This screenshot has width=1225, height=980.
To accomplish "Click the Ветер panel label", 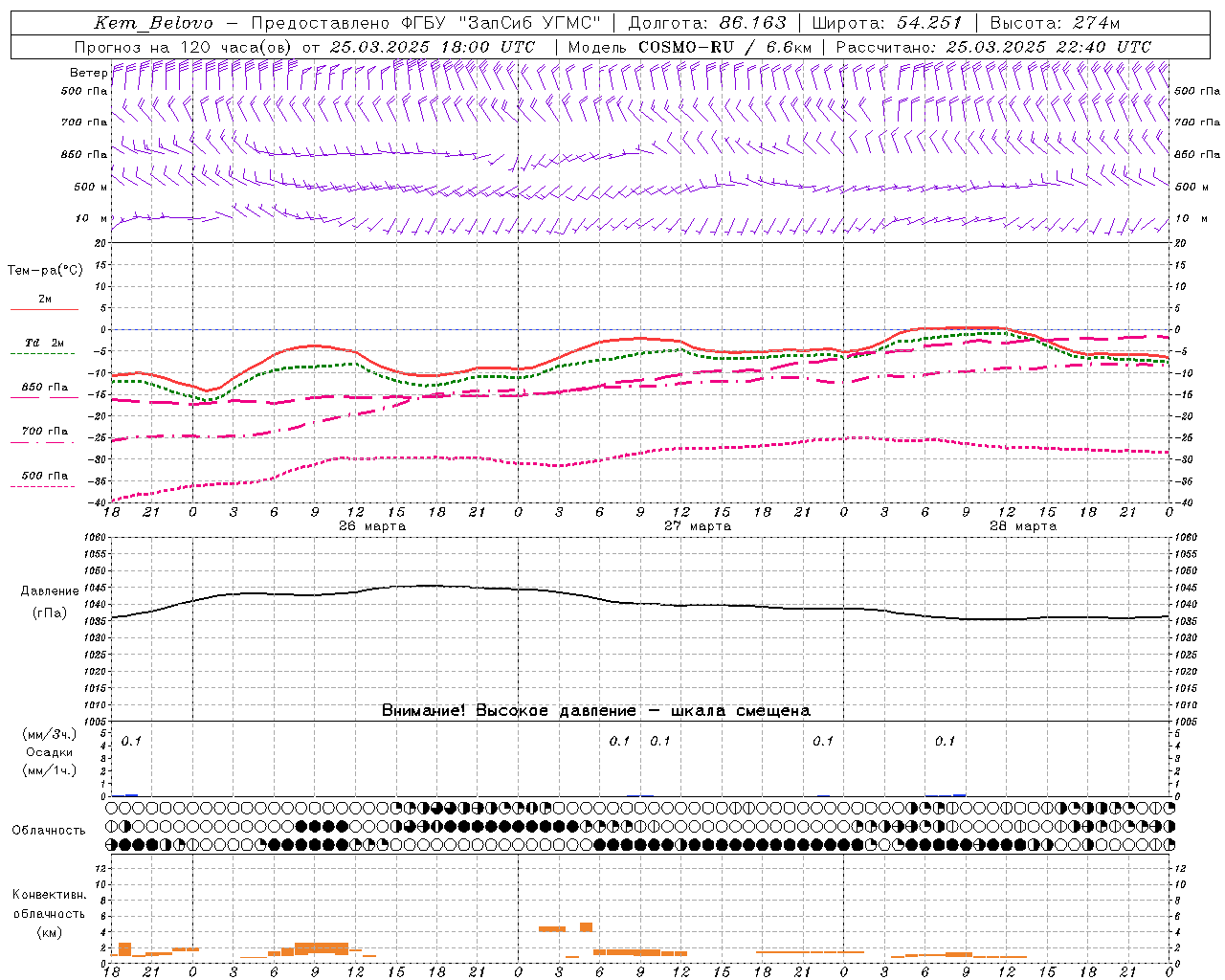I will pos(88,73).
